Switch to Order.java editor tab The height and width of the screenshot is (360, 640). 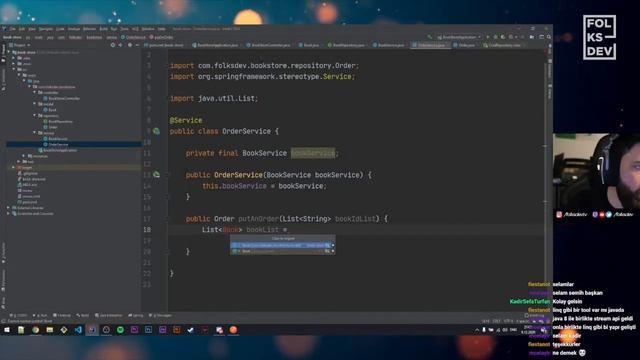pos(464,45)
